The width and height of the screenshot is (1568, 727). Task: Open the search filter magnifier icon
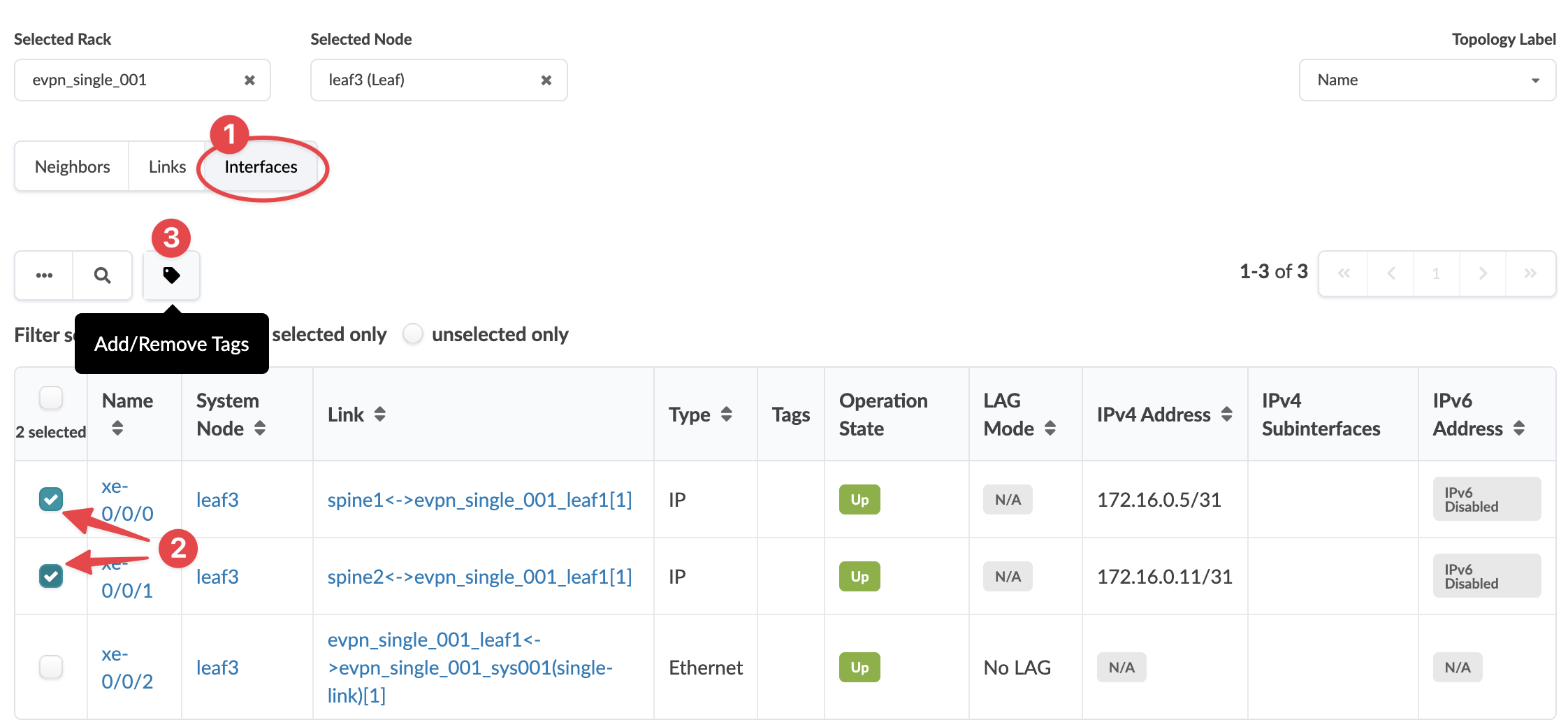coord(103,275)
